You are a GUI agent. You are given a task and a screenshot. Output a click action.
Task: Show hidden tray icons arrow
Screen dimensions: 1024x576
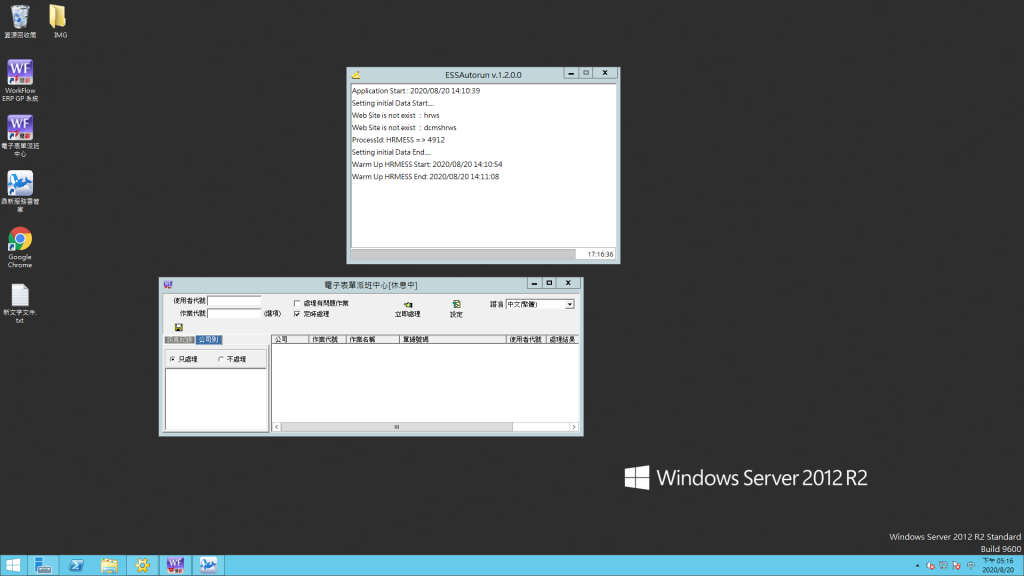tap(917, 566)
